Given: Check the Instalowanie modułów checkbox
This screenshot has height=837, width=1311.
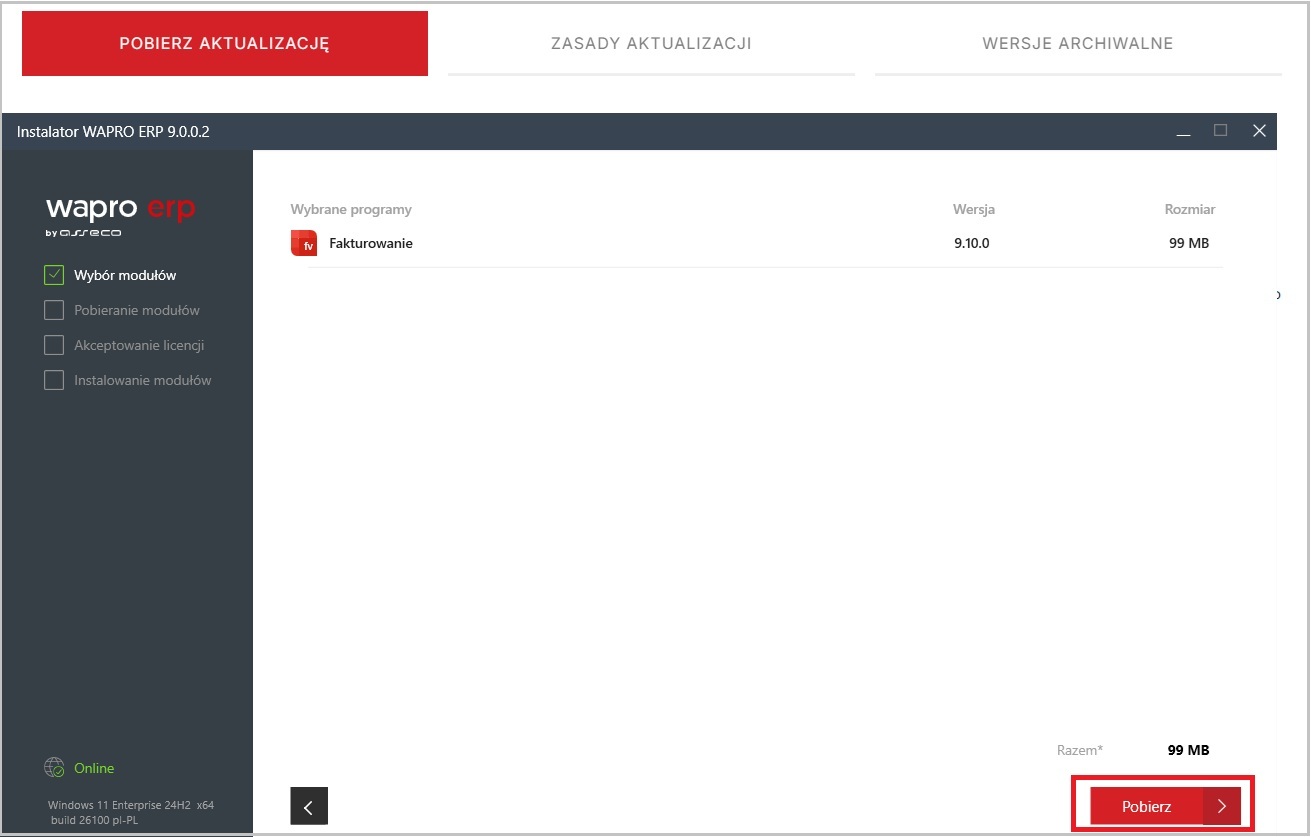Looking at the screenshot, I should 54,379.
